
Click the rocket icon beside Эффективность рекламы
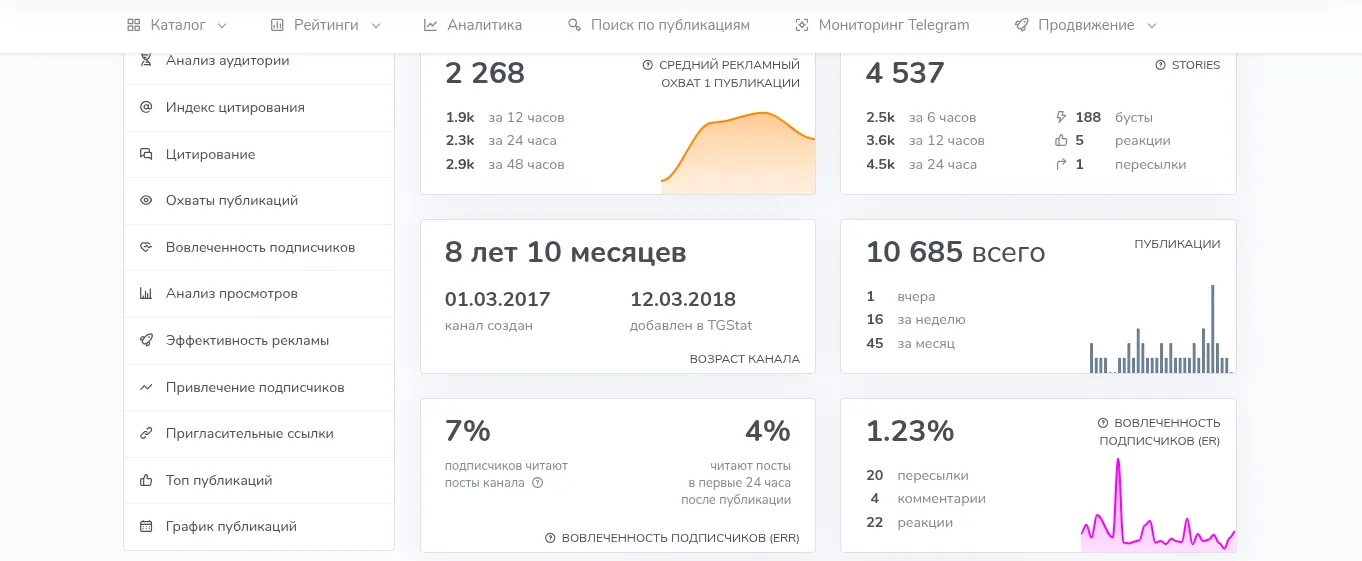click(x=146, y=340)
